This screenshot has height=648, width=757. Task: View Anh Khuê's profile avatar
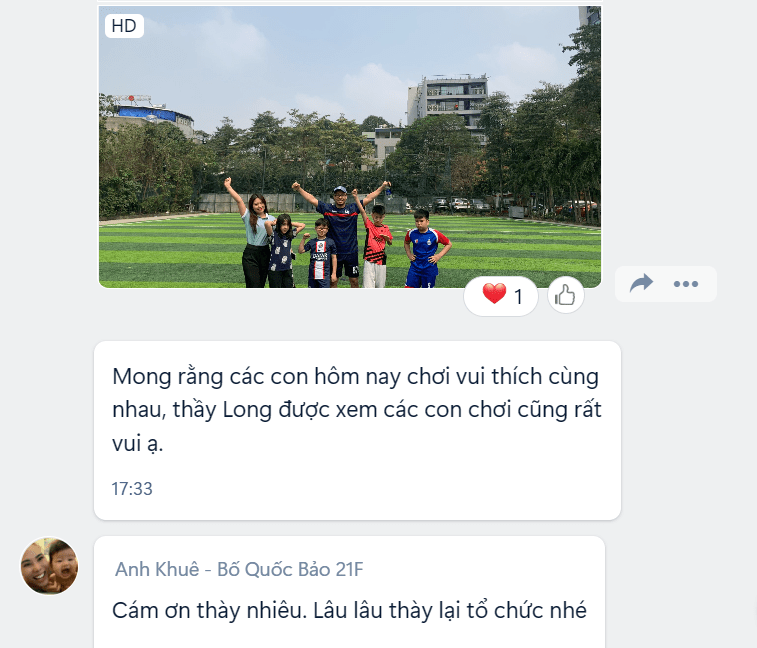[x=49, y=566]
